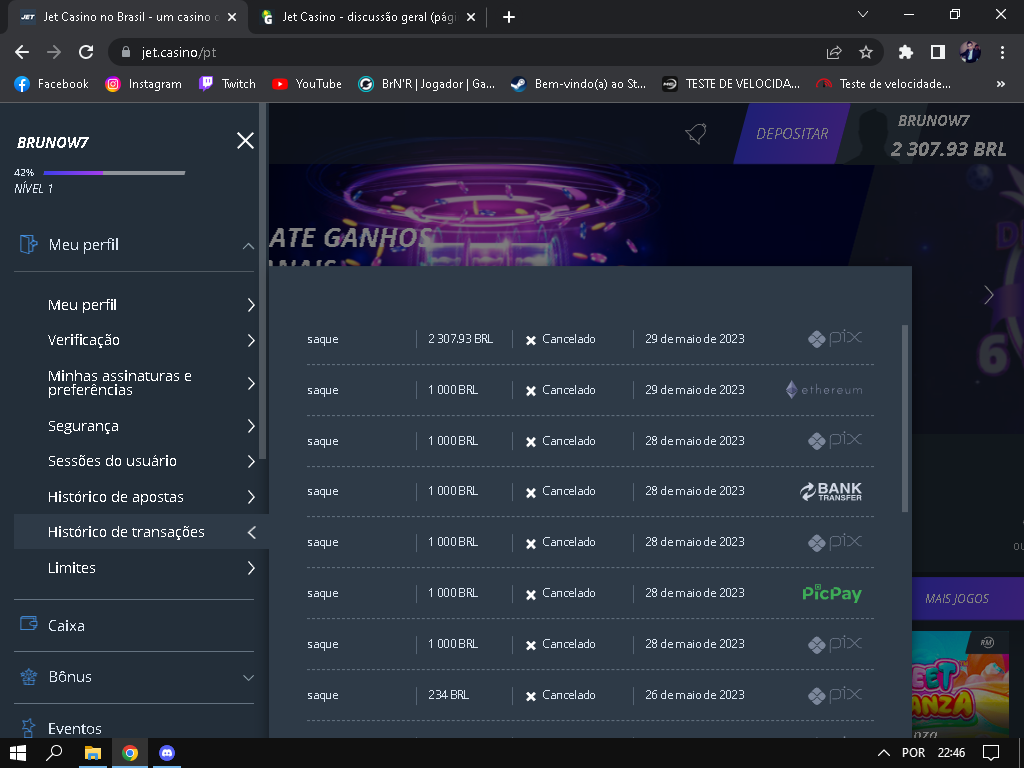Image resolution: width=1024 pixels, height=768 pixels.
Task: Close the side menu with X icon
Action: point(245,141)
